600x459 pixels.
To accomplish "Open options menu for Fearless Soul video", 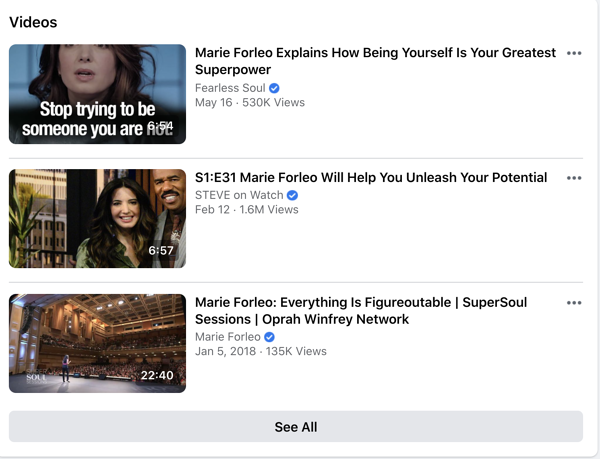I will click(x=574, y=53).
